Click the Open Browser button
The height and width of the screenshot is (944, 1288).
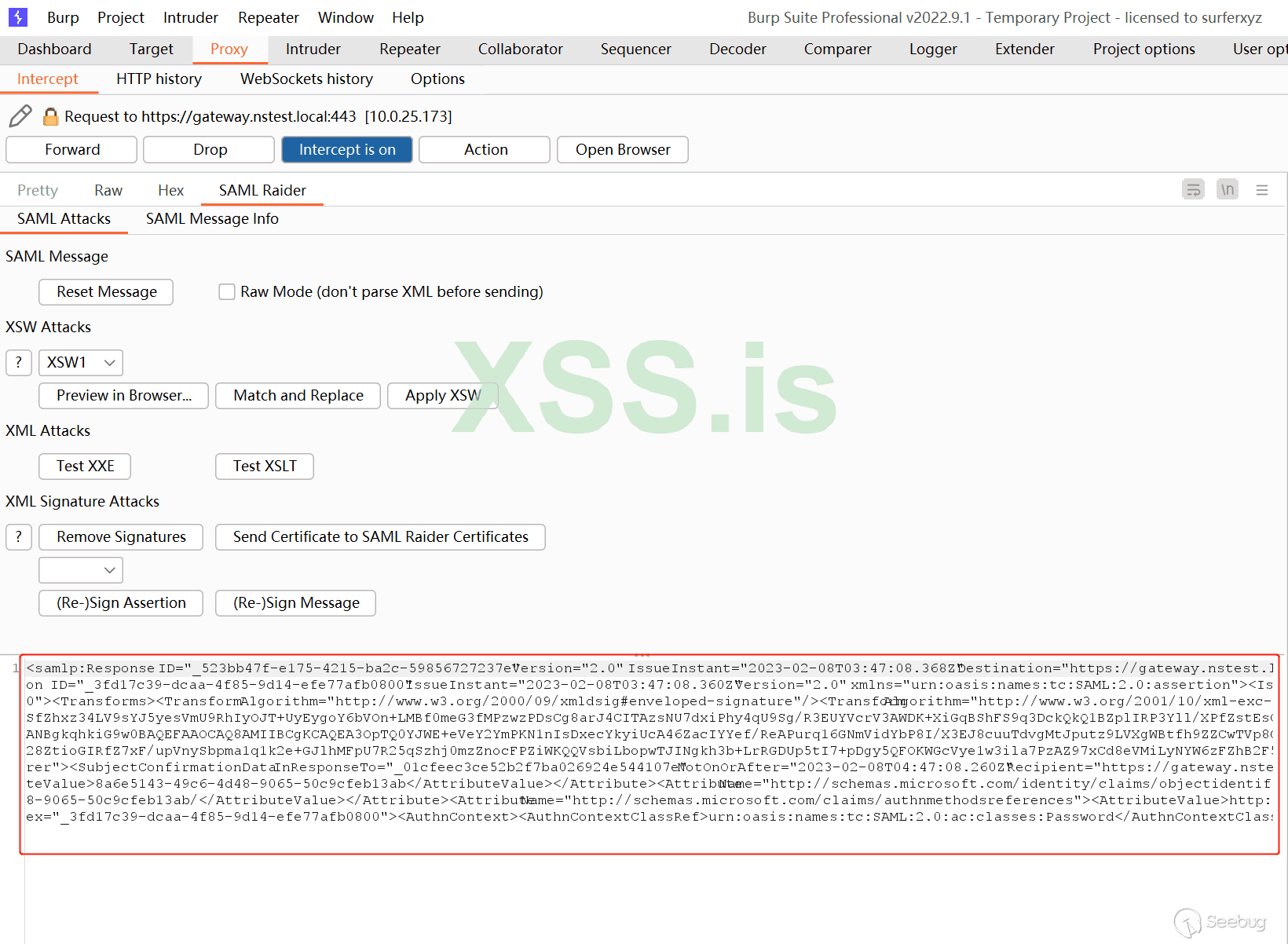(x=623, y=149)
